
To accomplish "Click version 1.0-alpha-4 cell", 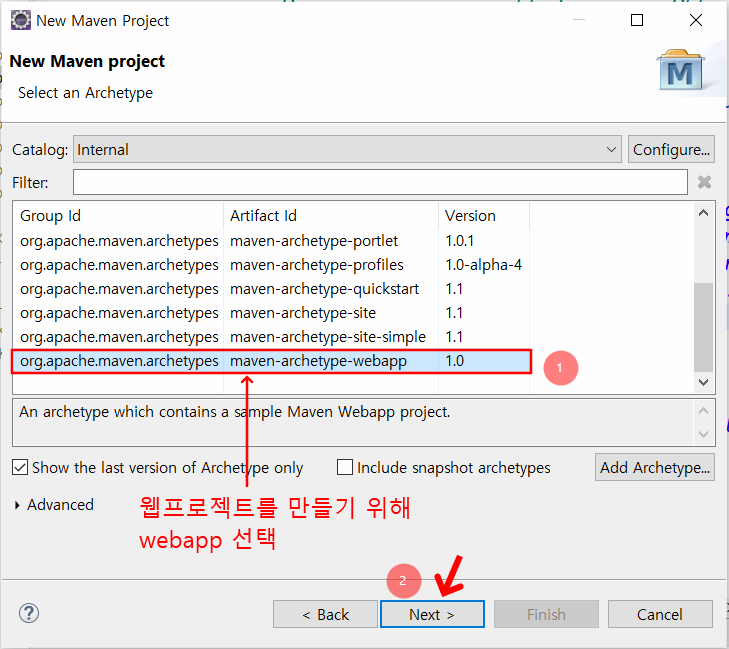I will (x=484, y=265).
